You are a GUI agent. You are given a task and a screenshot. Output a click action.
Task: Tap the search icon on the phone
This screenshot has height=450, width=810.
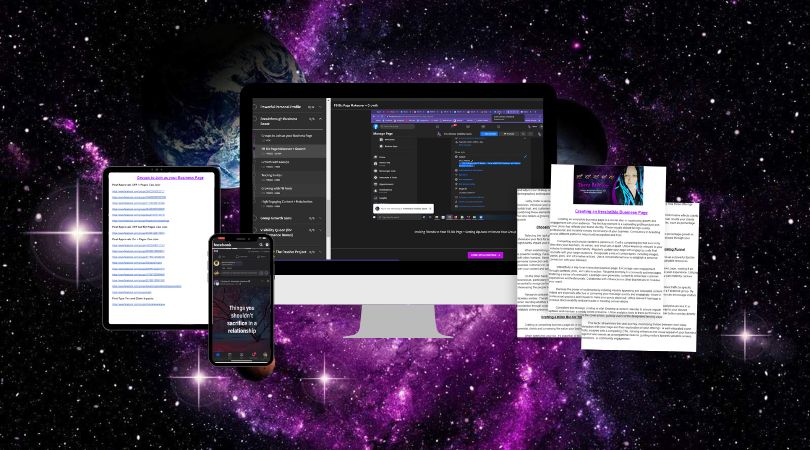click(261, 242)
